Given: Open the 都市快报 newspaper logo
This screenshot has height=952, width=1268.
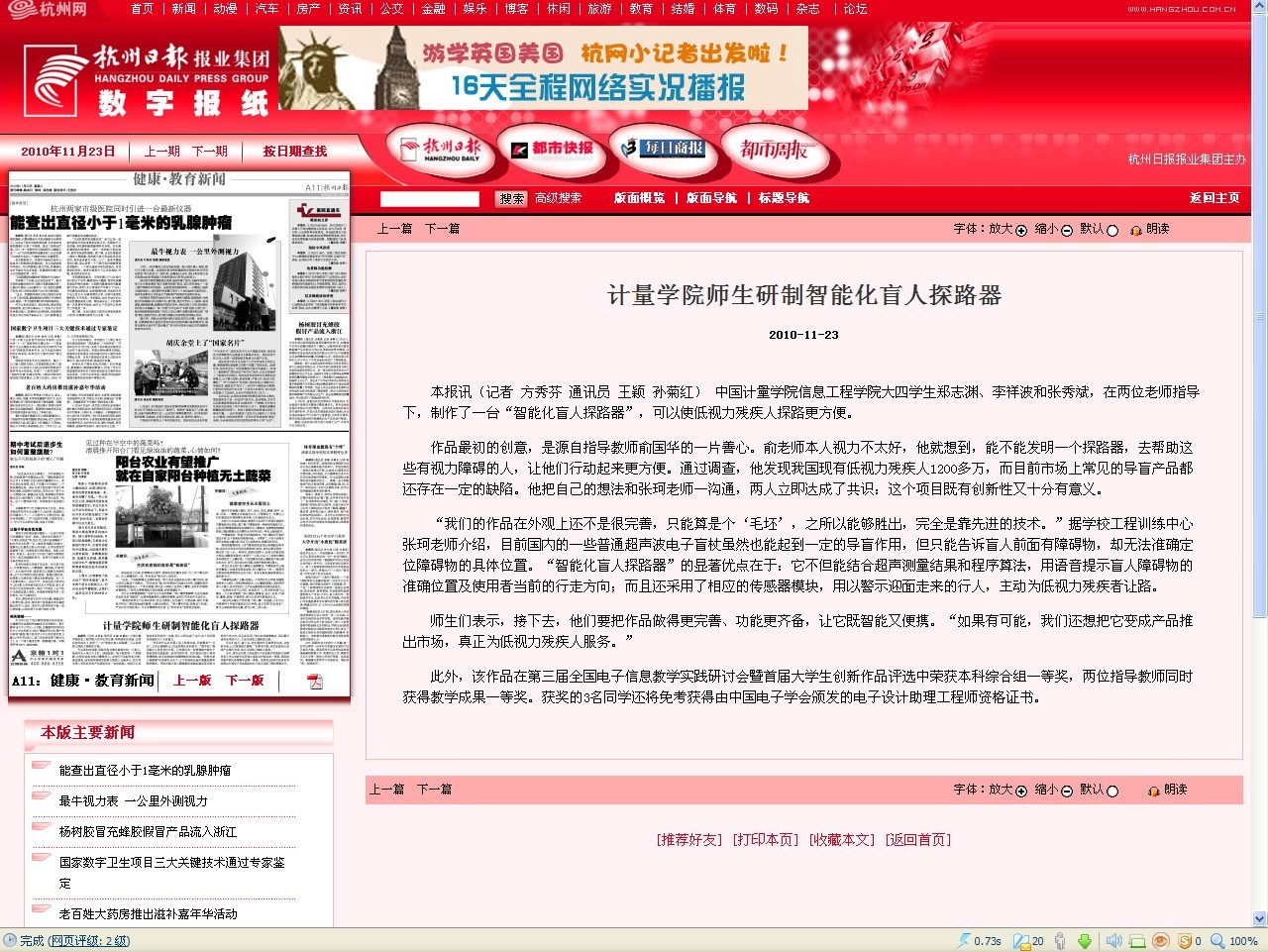Looking at the screenshot, I should [x=552, y=150].
